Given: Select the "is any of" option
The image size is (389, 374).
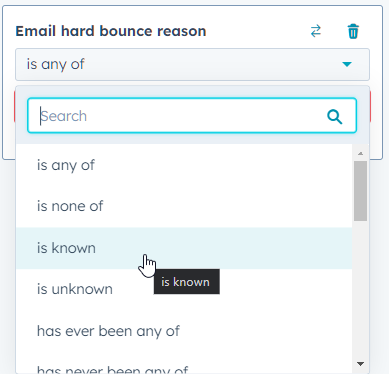Looking at the screenshot, I should coord(184,165).
